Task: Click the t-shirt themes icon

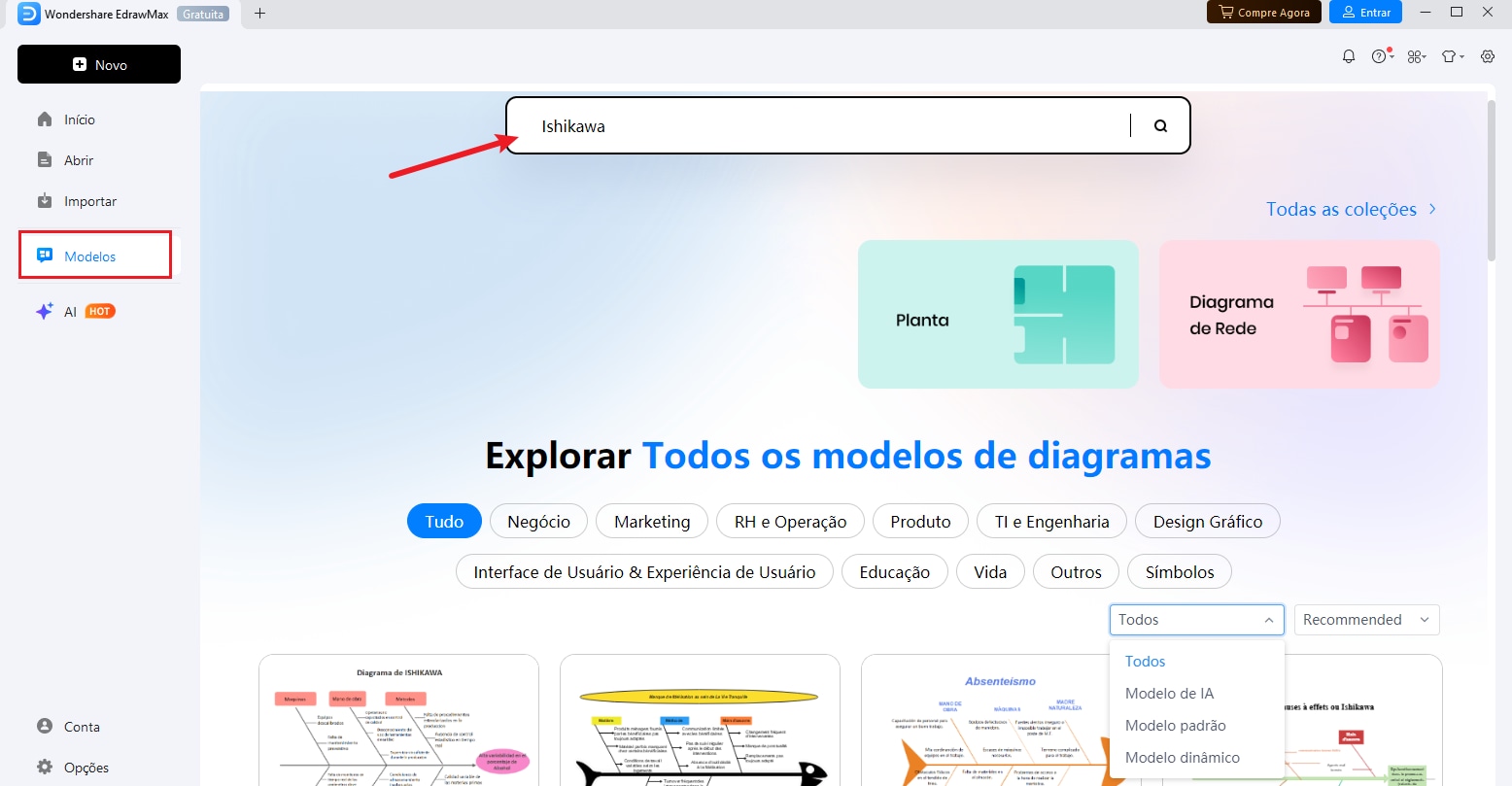Action: (x=1450, y=55)
